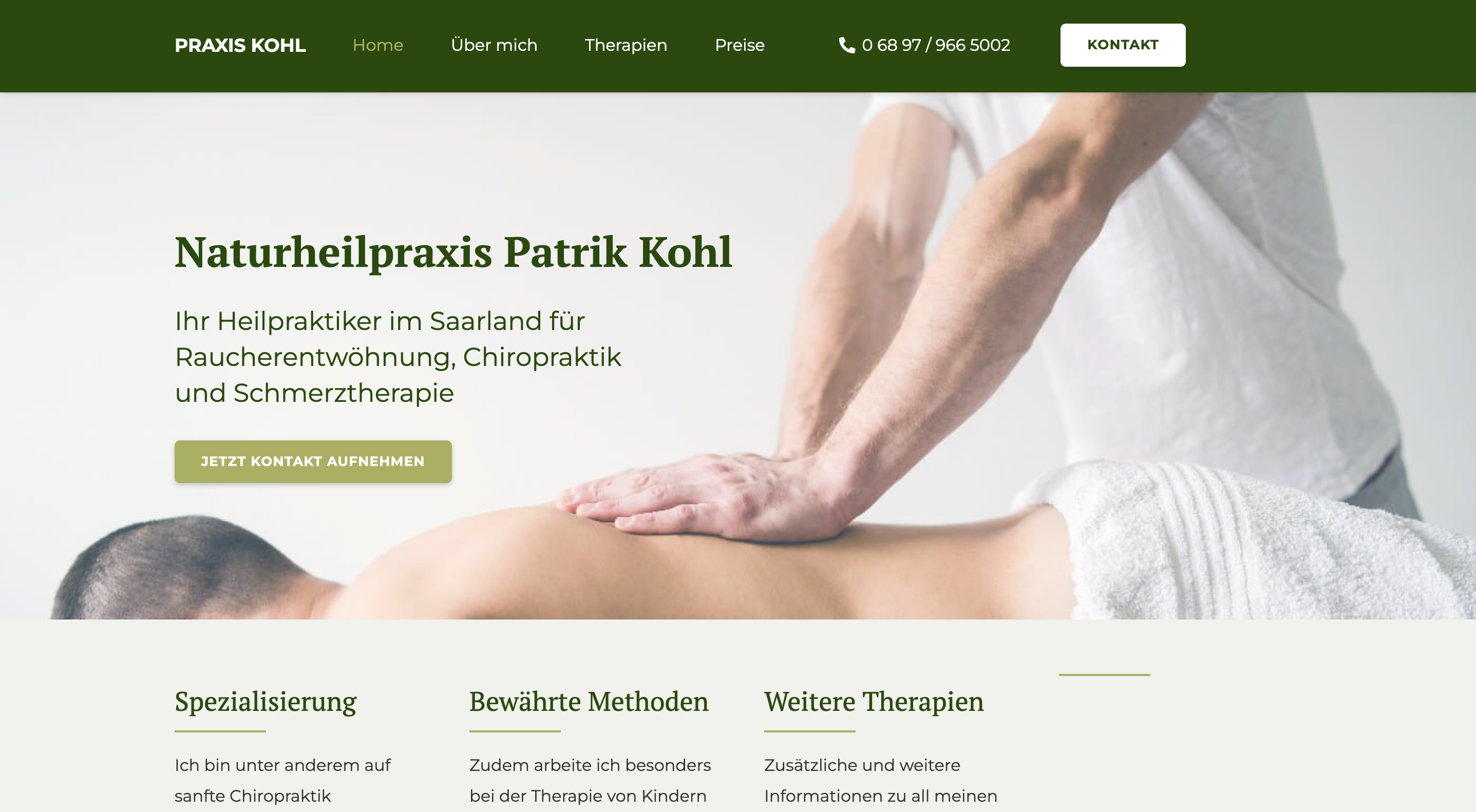
Task: Click the olive line in fourth column
Action: tap(1104, 674)
